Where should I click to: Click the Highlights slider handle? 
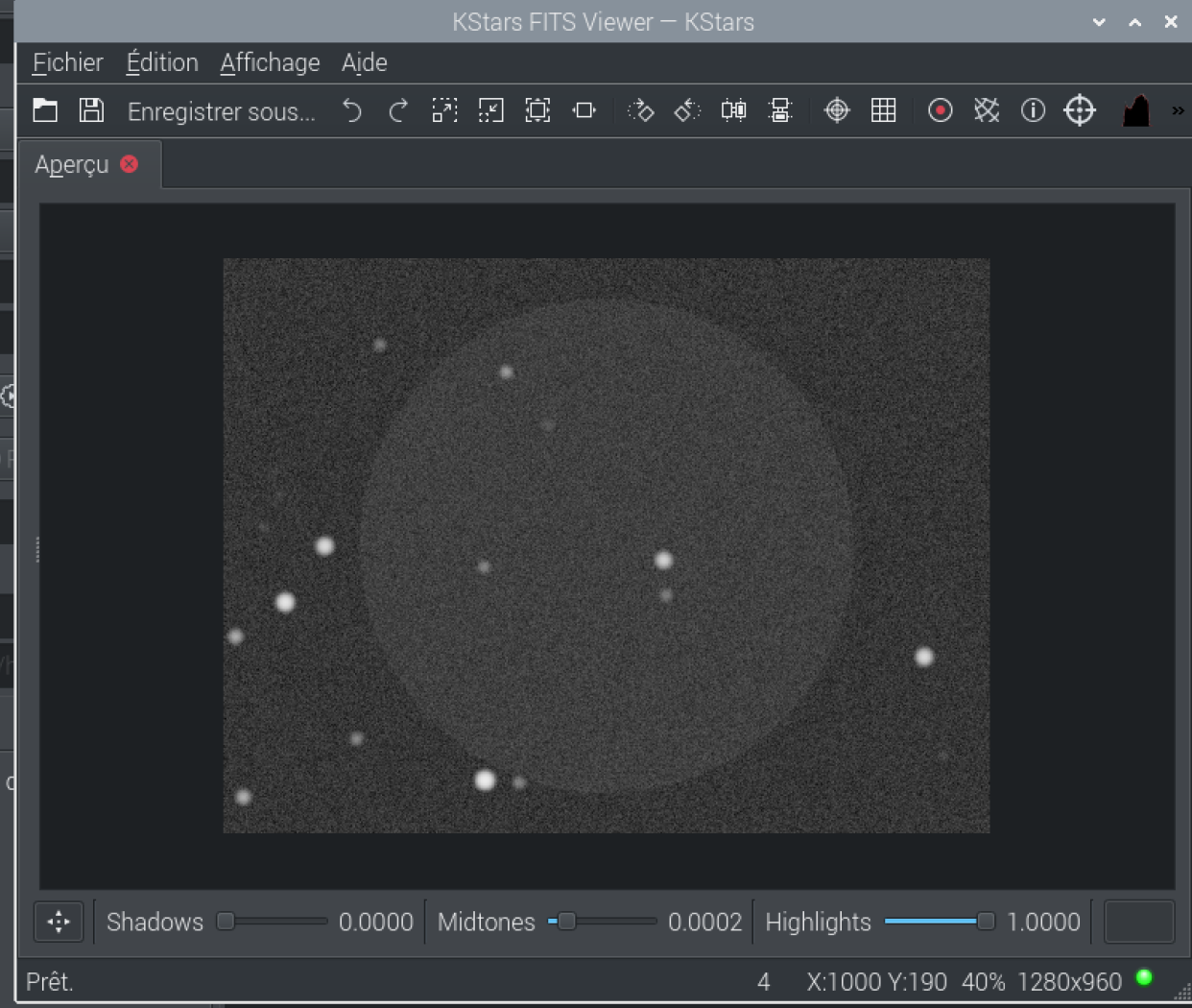tap(986, 922)
